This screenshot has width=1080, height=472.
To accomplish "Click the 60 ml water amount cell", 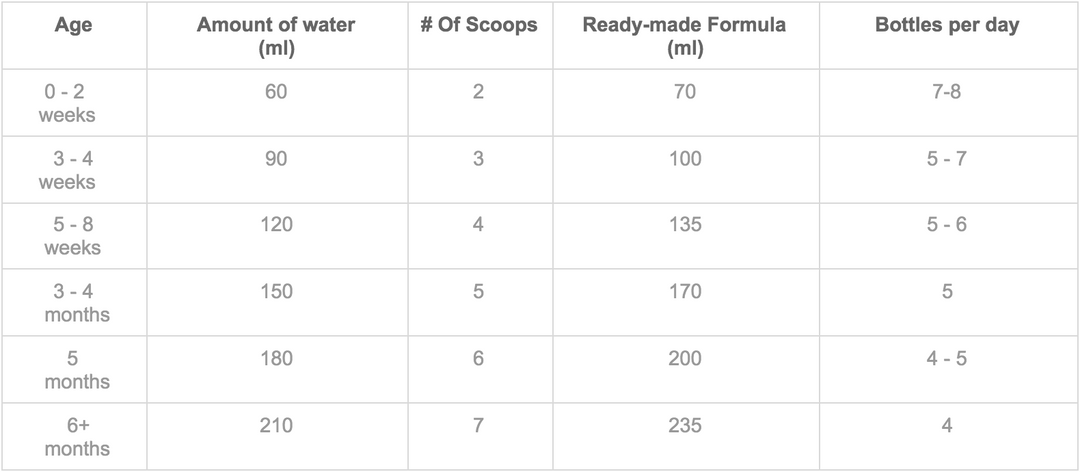I will (x=275, y=92).
